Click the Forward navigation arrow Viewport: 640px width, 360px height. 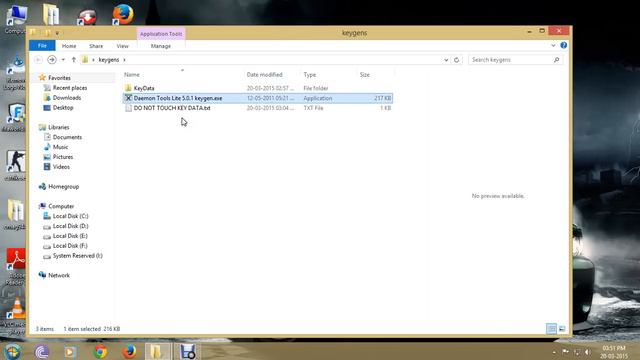52,60
